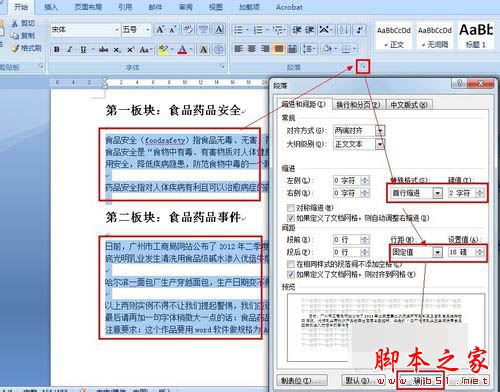Viewport: 500px width, 392px height.
Task: Toggle Show/Hide paragraph marks icon
Action: [359, 30]
